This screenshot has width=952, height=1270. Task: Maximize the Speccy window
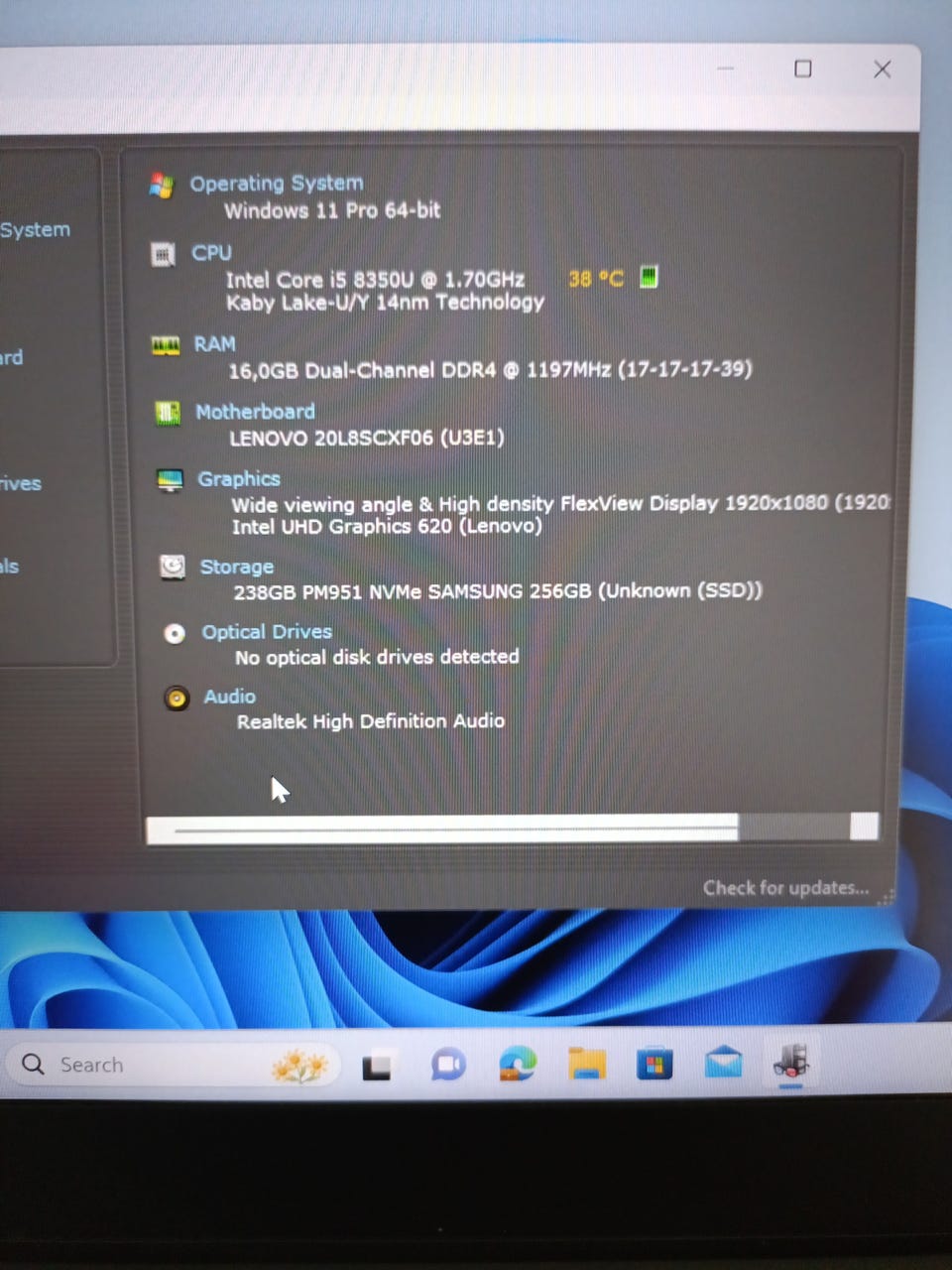pyautogui.click(x=803, y=68)
